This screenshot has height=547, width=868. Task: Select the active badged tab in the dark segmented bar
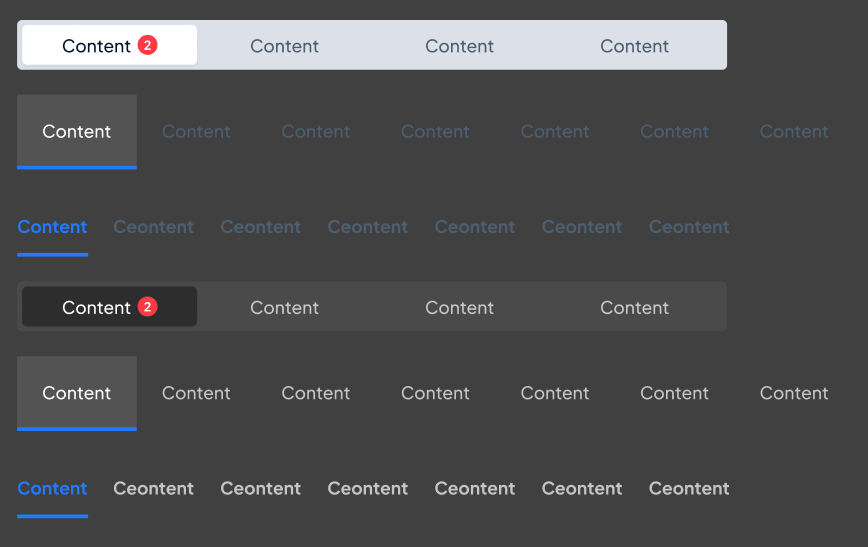(x=95, y=307)
